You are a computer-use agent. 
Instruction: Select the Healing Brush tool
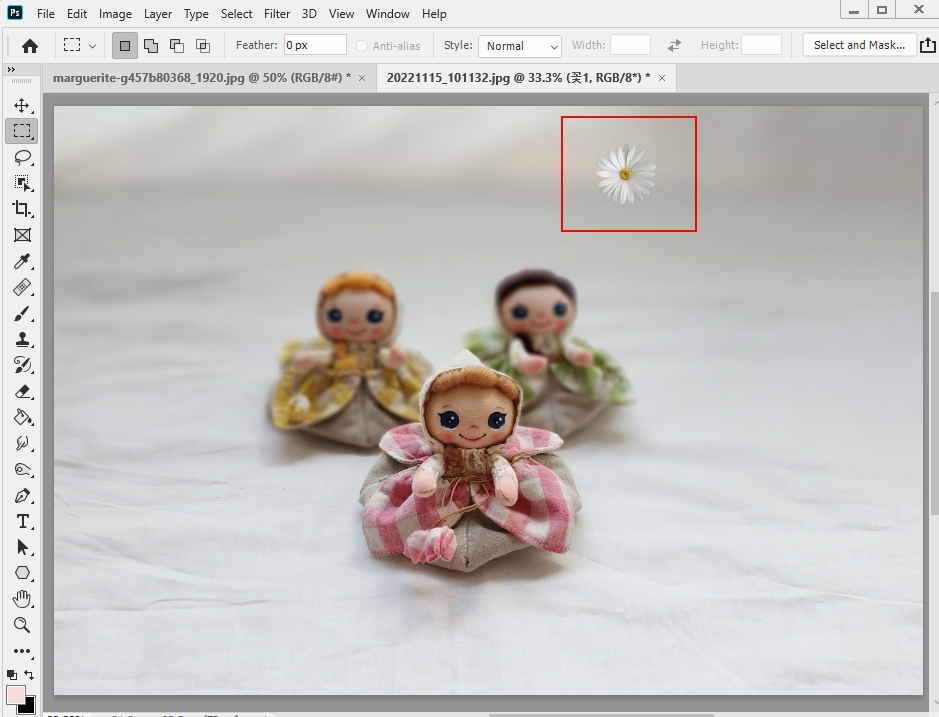click(22, 288)
